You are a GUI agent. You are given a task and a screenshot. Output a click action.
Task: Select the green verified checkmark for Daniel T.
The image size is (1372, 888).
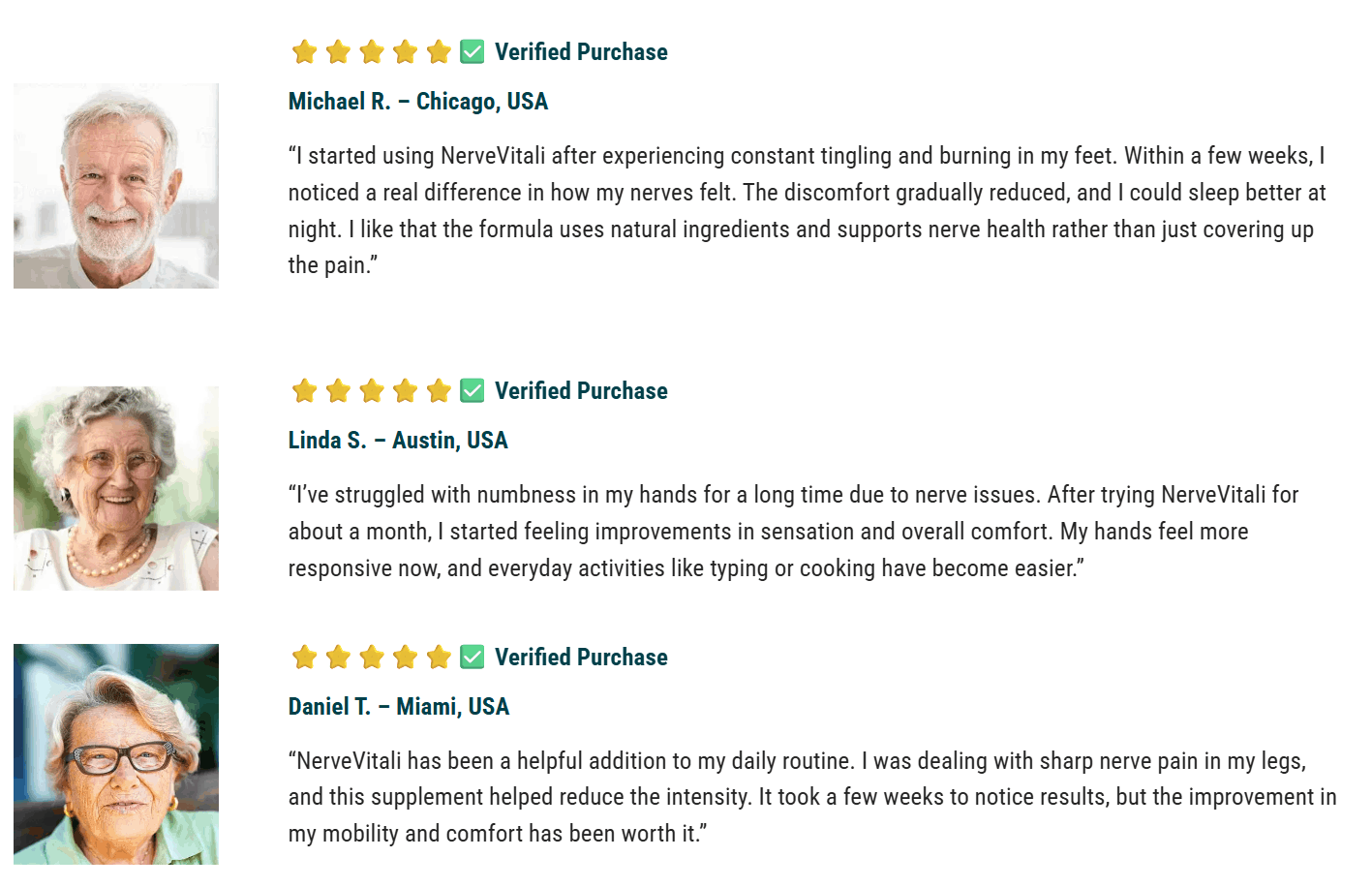pyautogui.click(x=473, y=657)
